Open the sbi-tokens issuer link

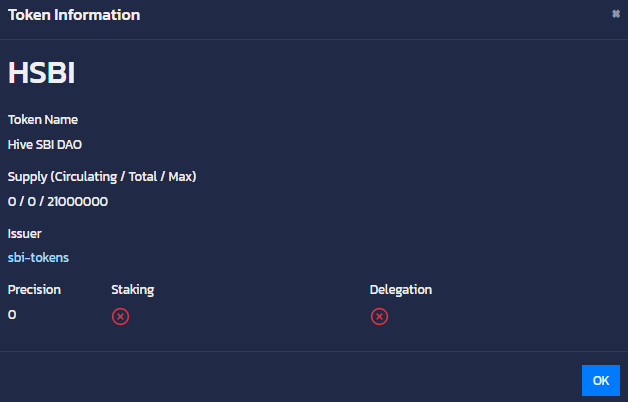(x=38, y=257)
